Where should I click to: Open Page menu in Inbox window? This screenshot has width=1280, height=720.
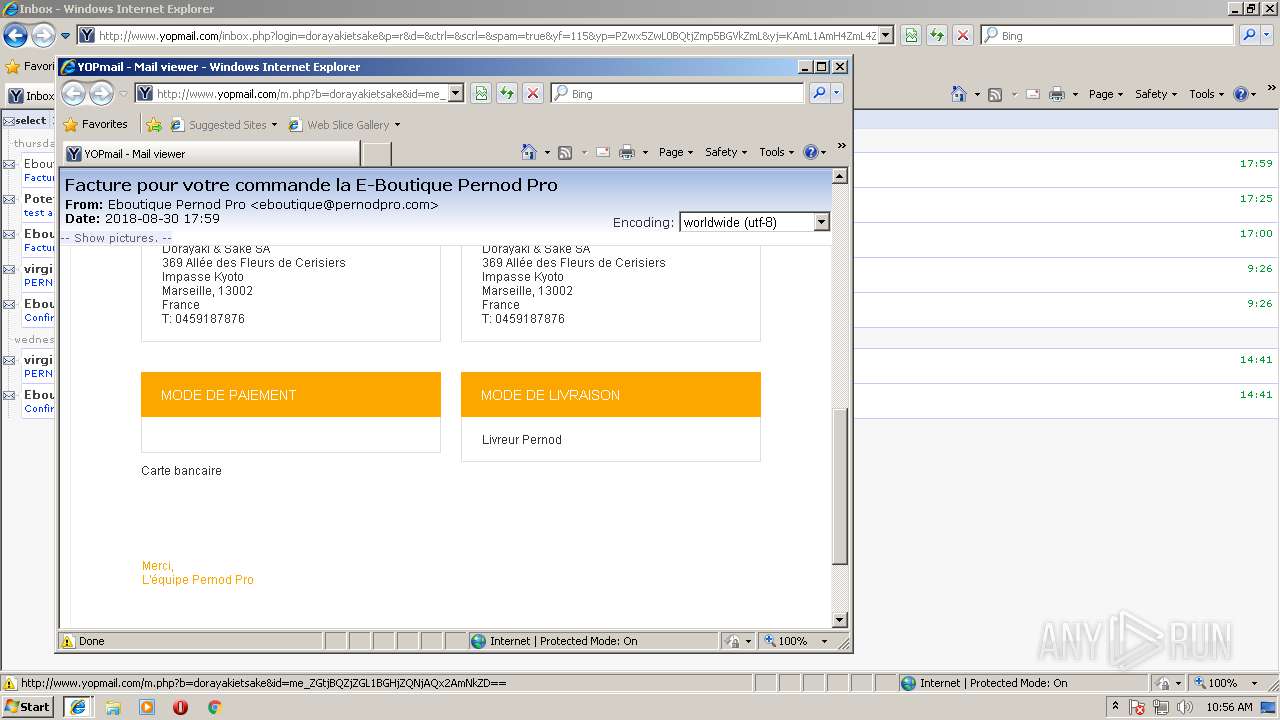[1105, 94]
